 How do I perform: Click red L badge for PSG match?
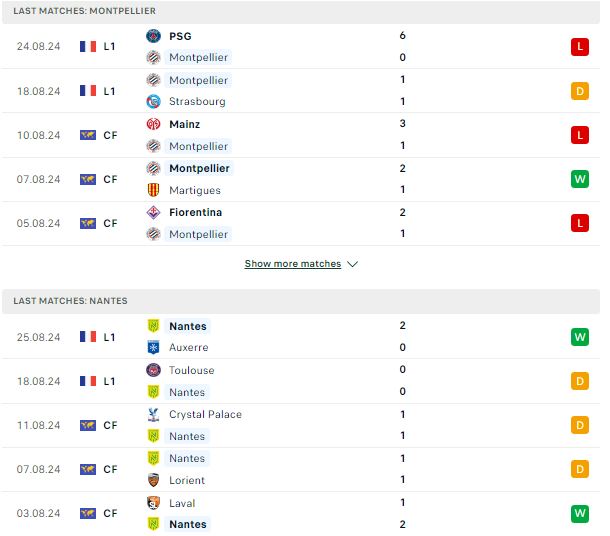coord(580,47)
